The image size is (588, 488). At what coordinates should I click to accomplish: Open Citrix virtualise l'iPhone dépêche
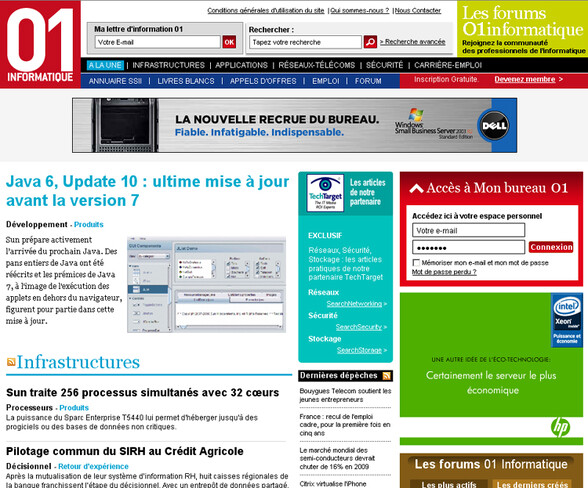[333, 483]
